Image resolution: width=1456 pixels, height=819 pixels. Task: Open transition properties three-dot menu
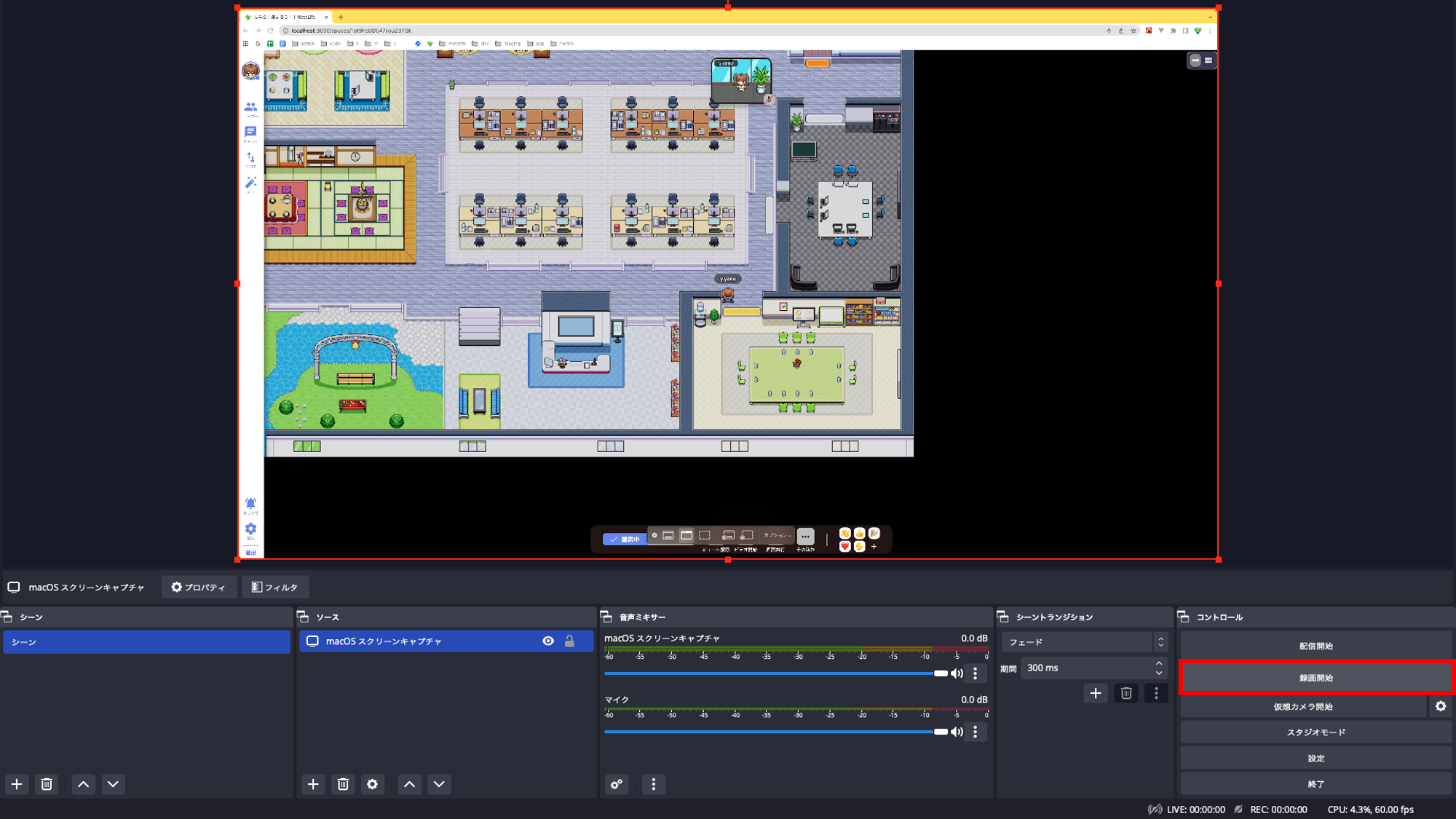[x=1156, y=693]
